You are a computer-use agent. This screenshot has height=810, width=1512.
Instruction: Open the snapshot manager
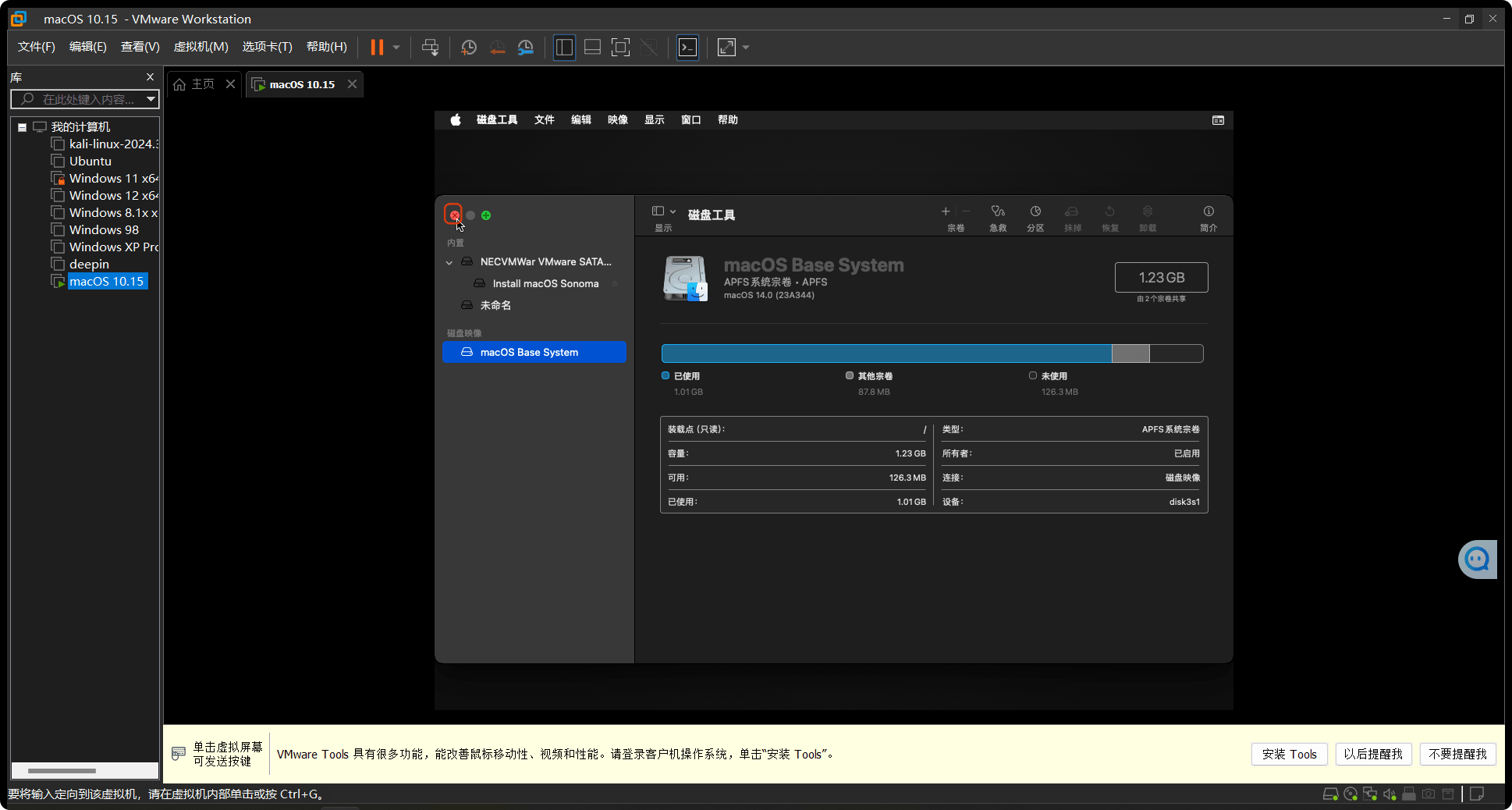[525, 47]
